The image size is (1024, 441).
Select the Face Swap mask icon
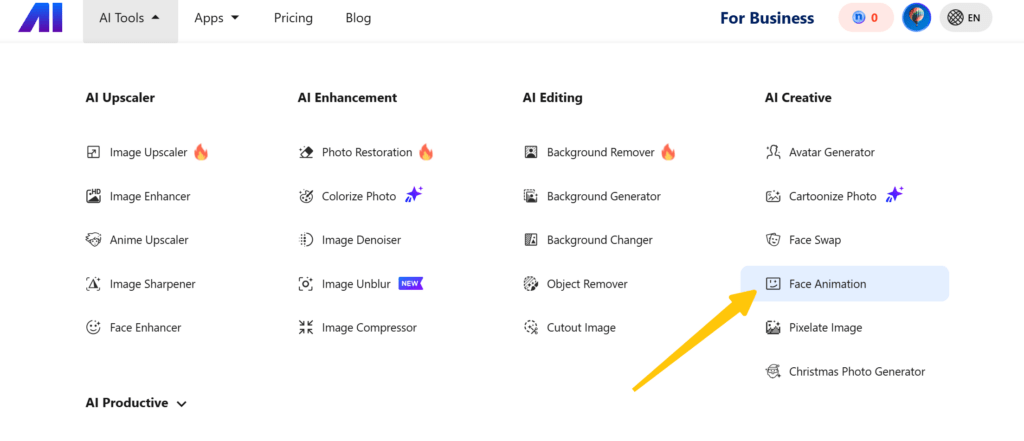[x=773, y=240]
